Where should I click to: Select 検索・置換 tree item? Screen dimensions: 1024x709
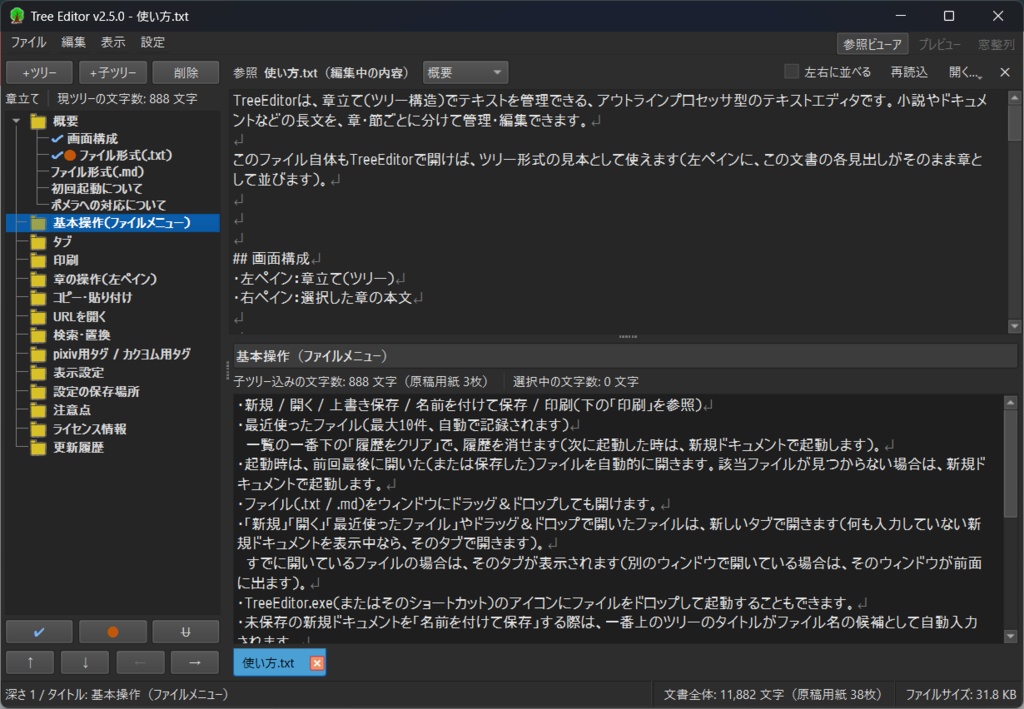pyautogui.click(x=81, y=336)
